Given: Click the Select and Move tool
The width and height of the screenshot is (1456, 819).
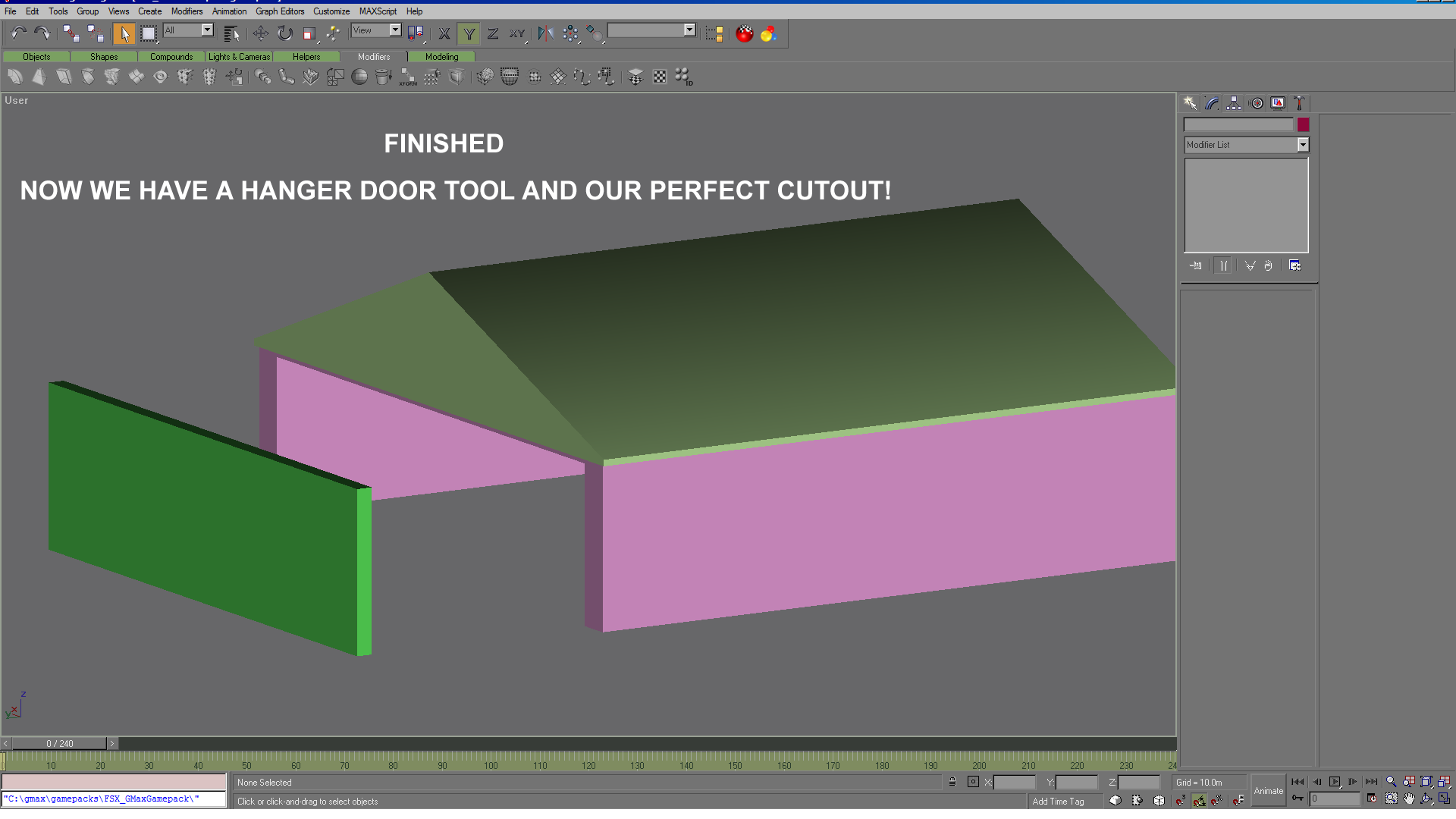Looking at the screenshot, I should click(261, 33).
